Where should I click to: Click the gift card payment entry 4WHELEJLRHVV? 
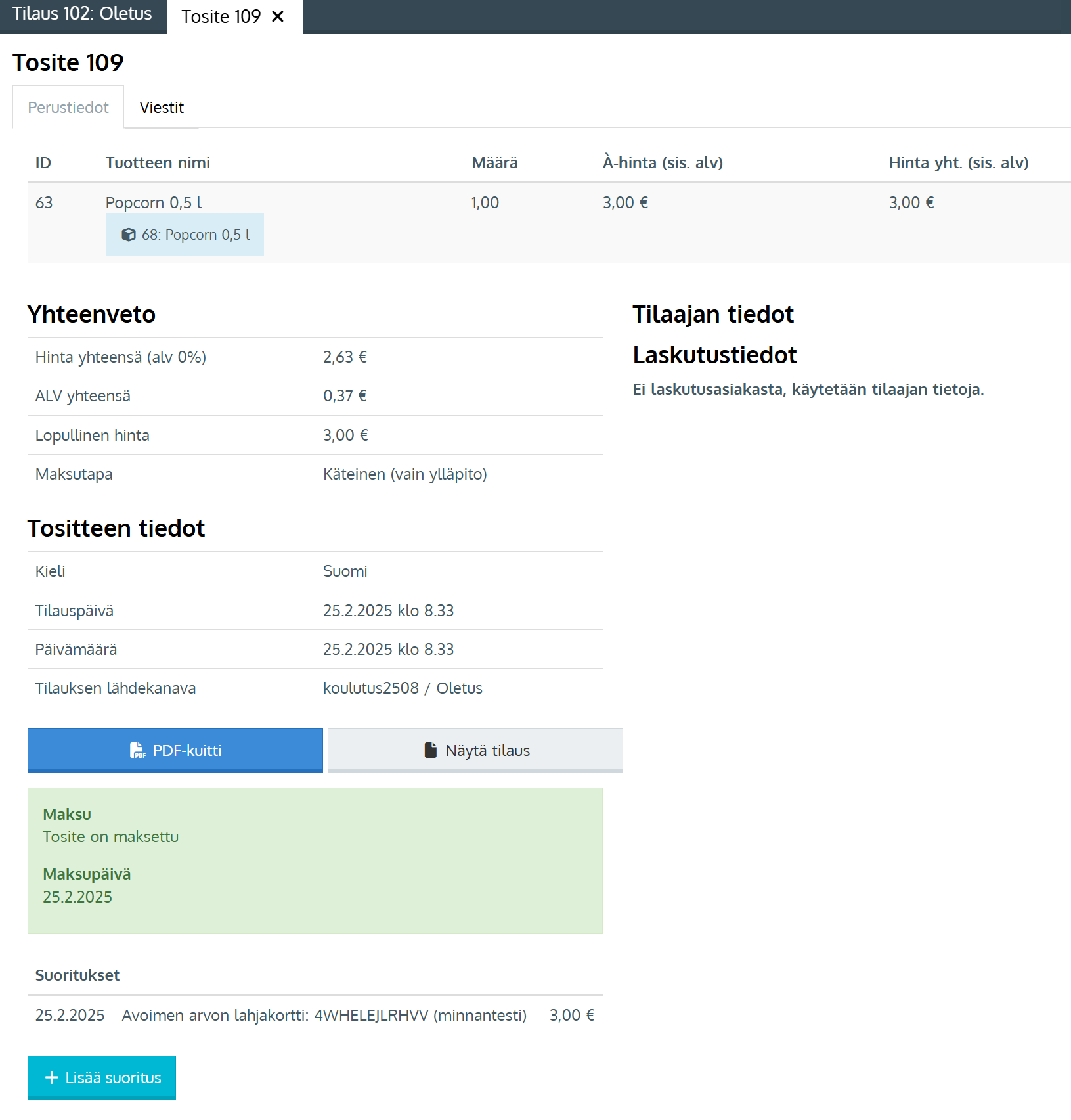click(324, 1015)
